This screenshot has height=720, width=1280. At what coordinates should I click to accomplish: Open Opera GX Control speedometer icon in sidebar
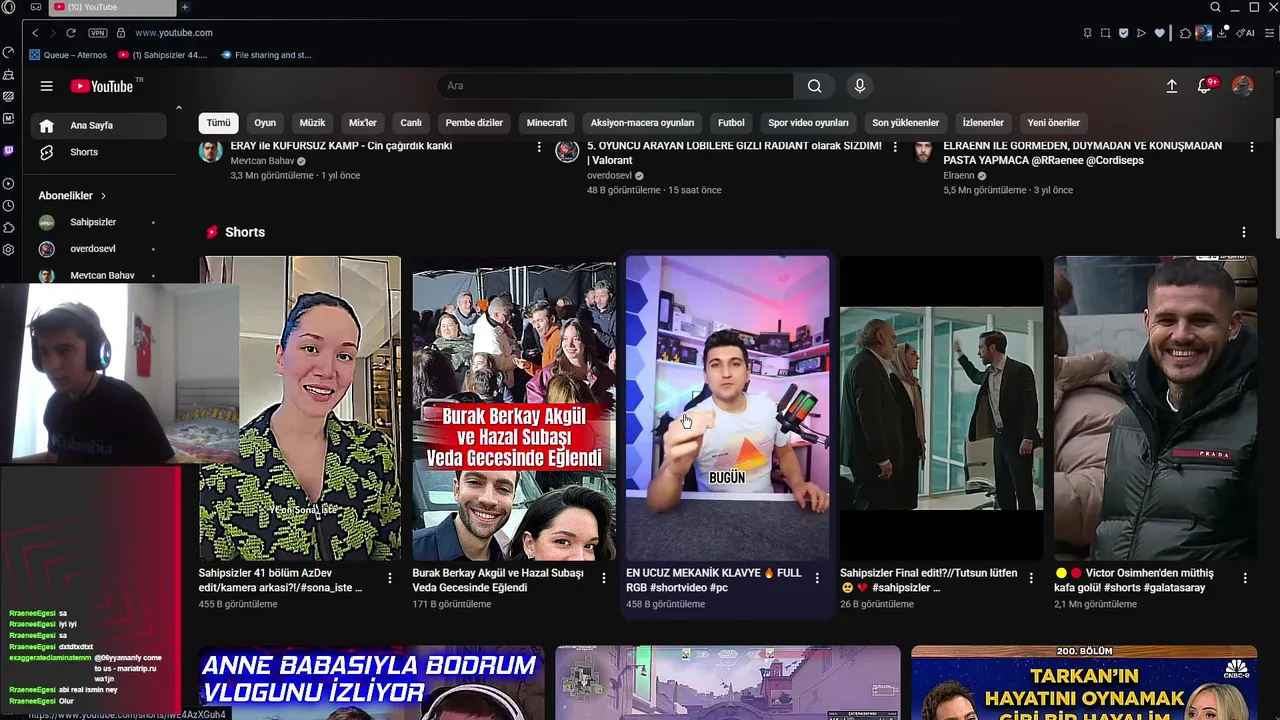tap(9, 53)
